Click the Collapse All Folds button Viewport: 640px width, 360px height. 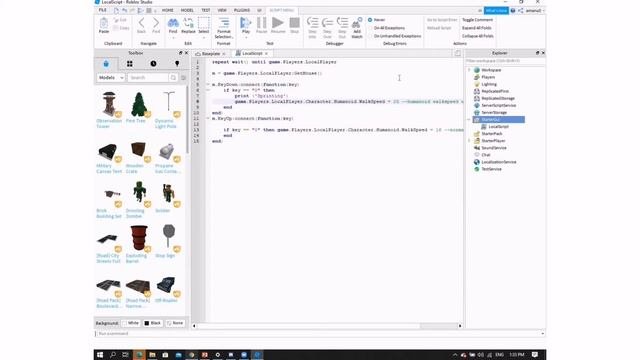(x=478, y=36)
